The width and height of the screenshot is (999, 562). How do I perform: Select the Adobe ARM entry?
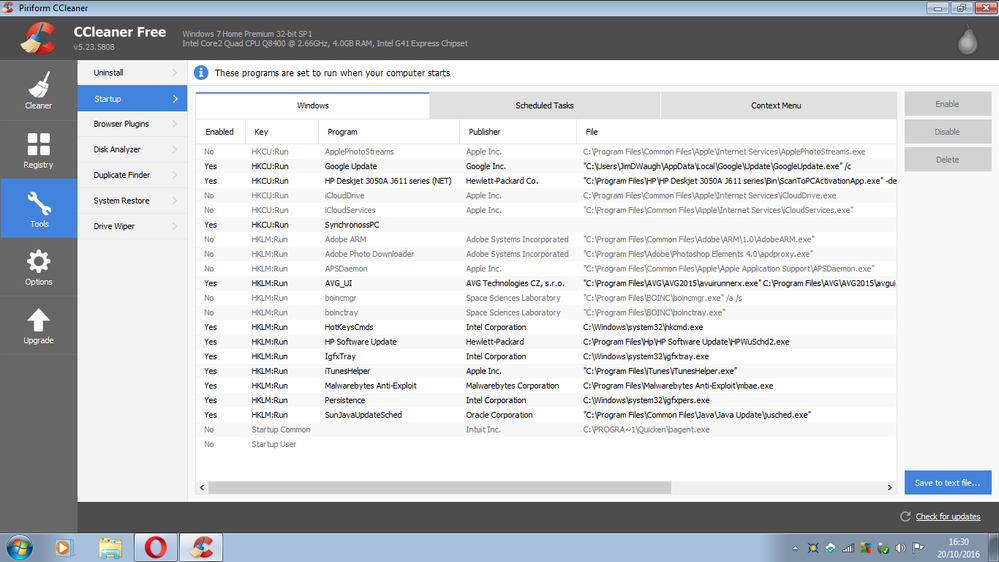pyautogui.click(x=546, y=240)
